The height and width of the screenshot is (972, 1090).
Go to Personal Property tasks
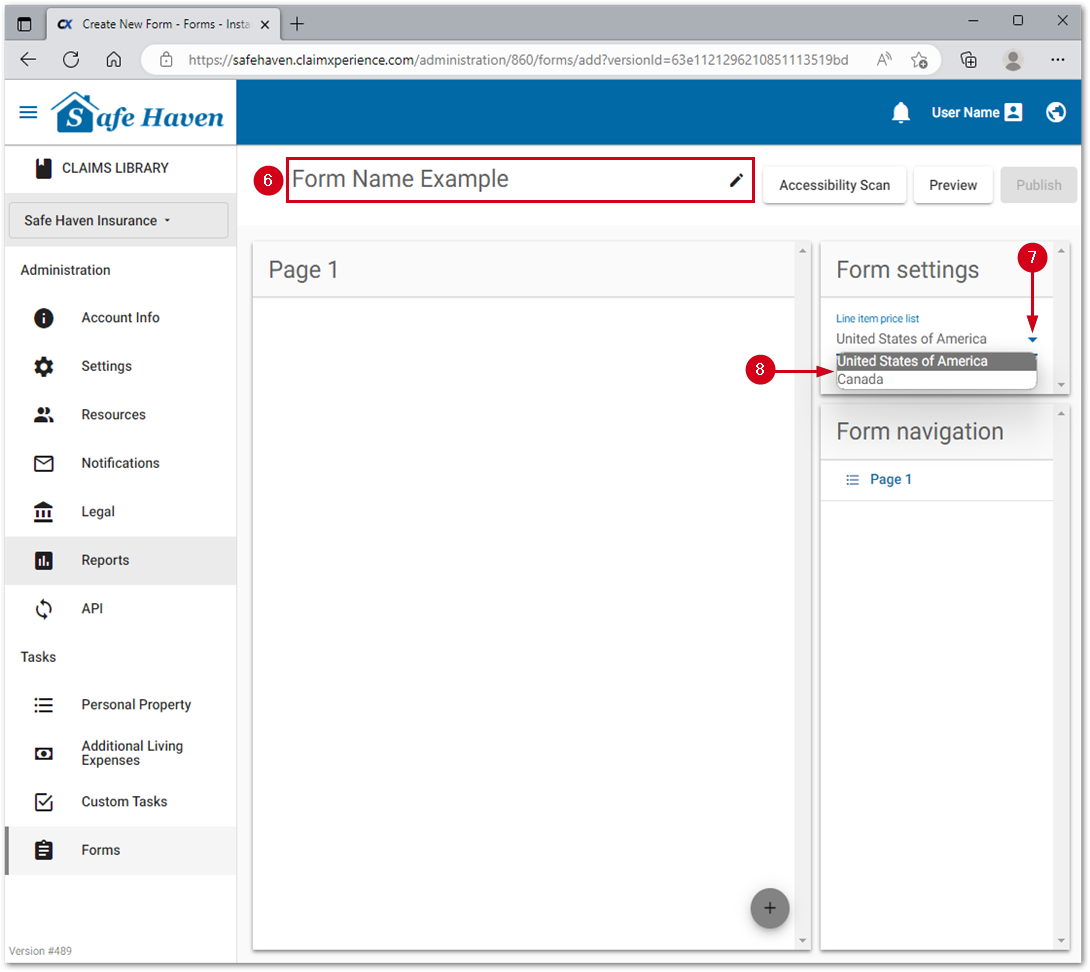(x=136, y=705)
